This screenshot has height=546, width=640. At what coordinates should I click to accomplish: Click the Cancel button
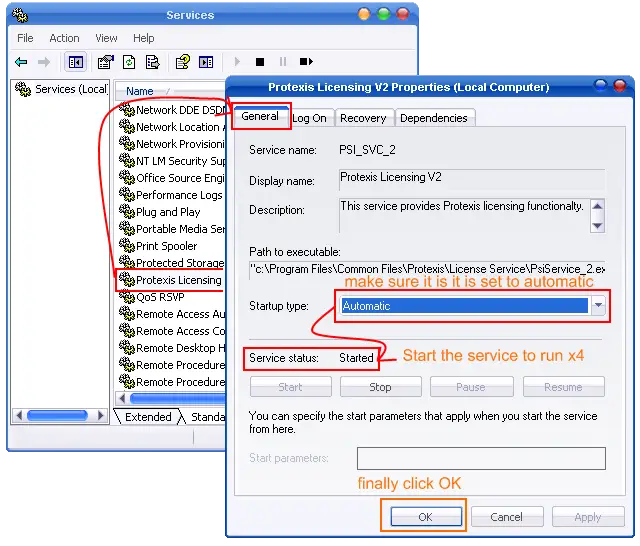click(507, 517)
